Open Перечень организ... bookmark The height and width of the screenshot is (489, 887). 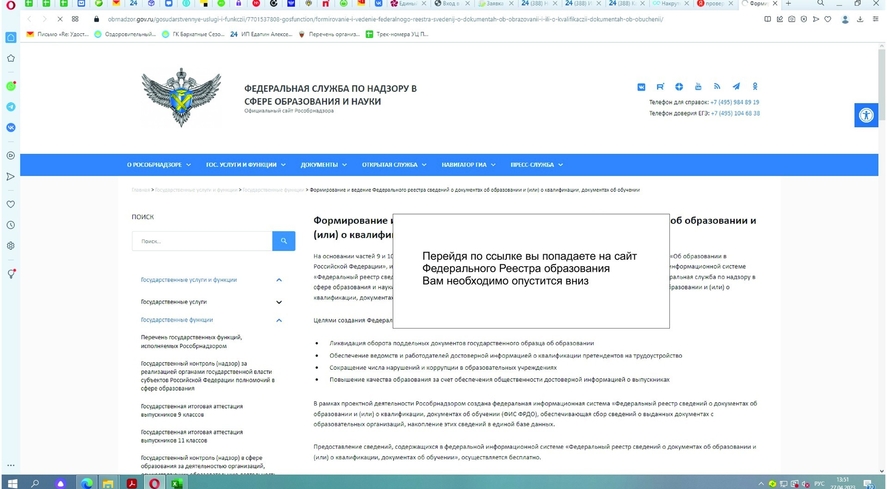point(329,34)
